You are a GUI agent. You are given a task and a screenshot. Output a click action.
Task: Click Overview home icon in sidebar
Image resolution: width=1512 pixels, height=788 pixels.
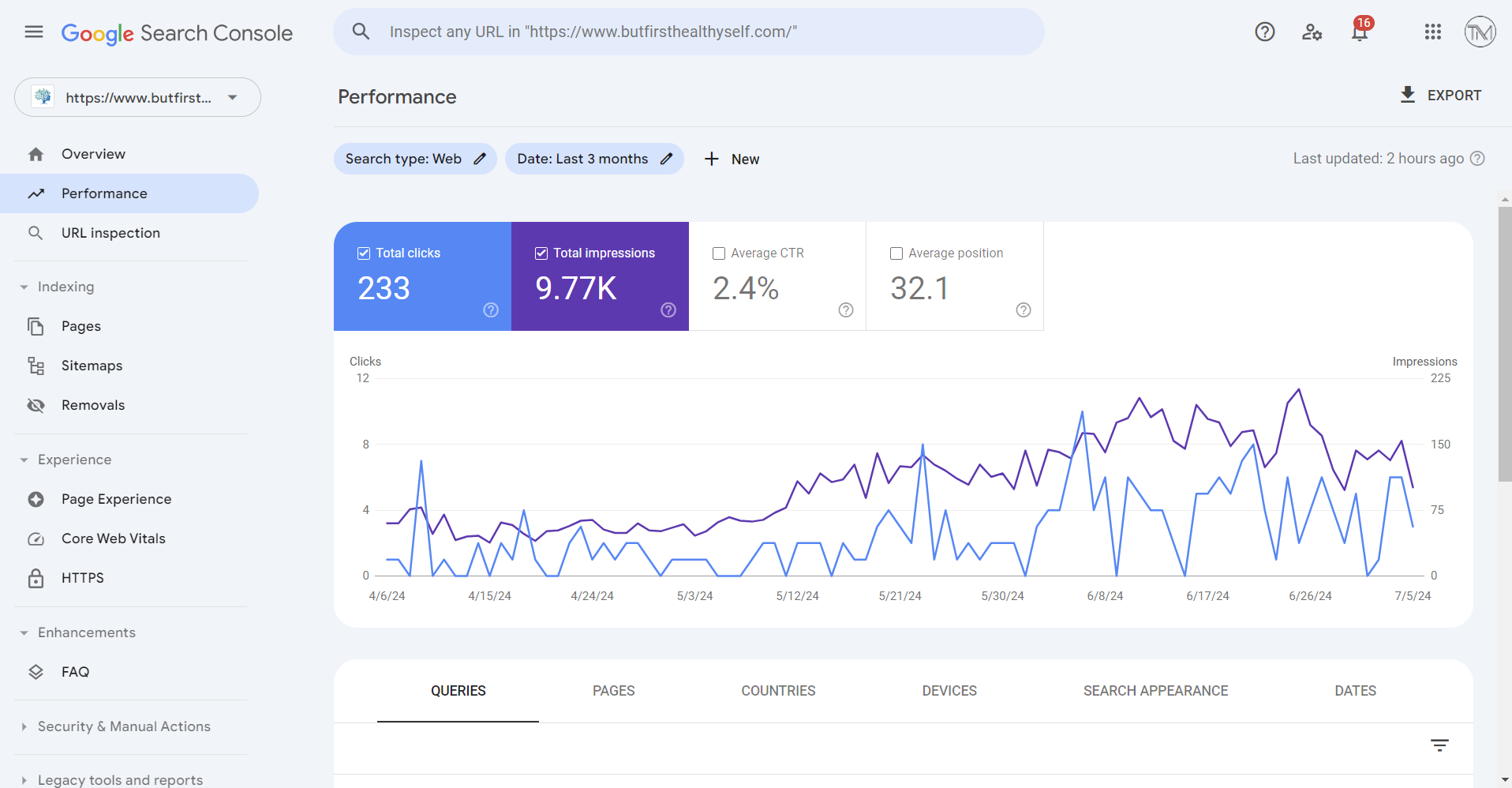pos(36,154)
